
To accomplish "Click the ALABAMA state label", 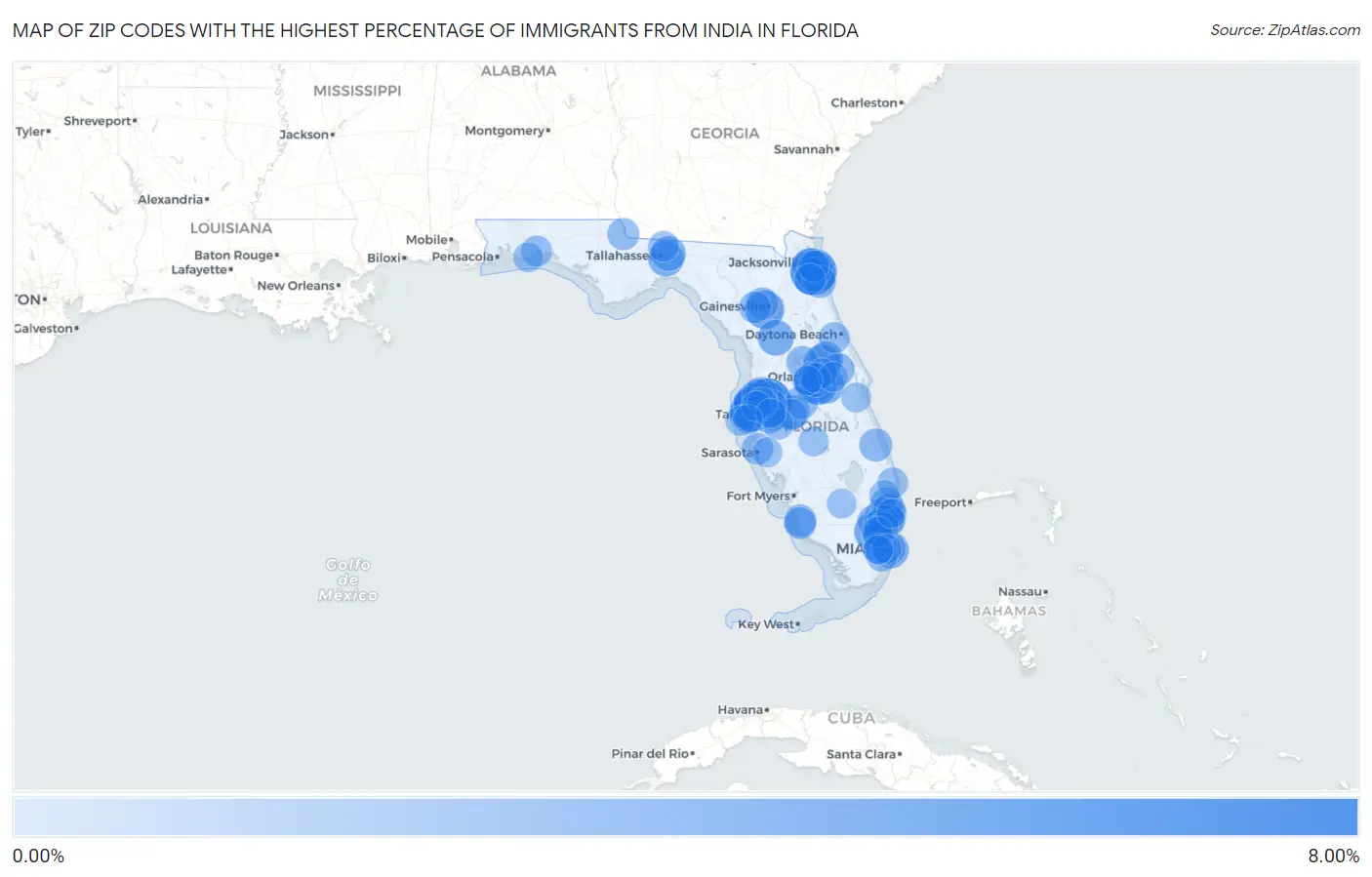I will [518, 71].
